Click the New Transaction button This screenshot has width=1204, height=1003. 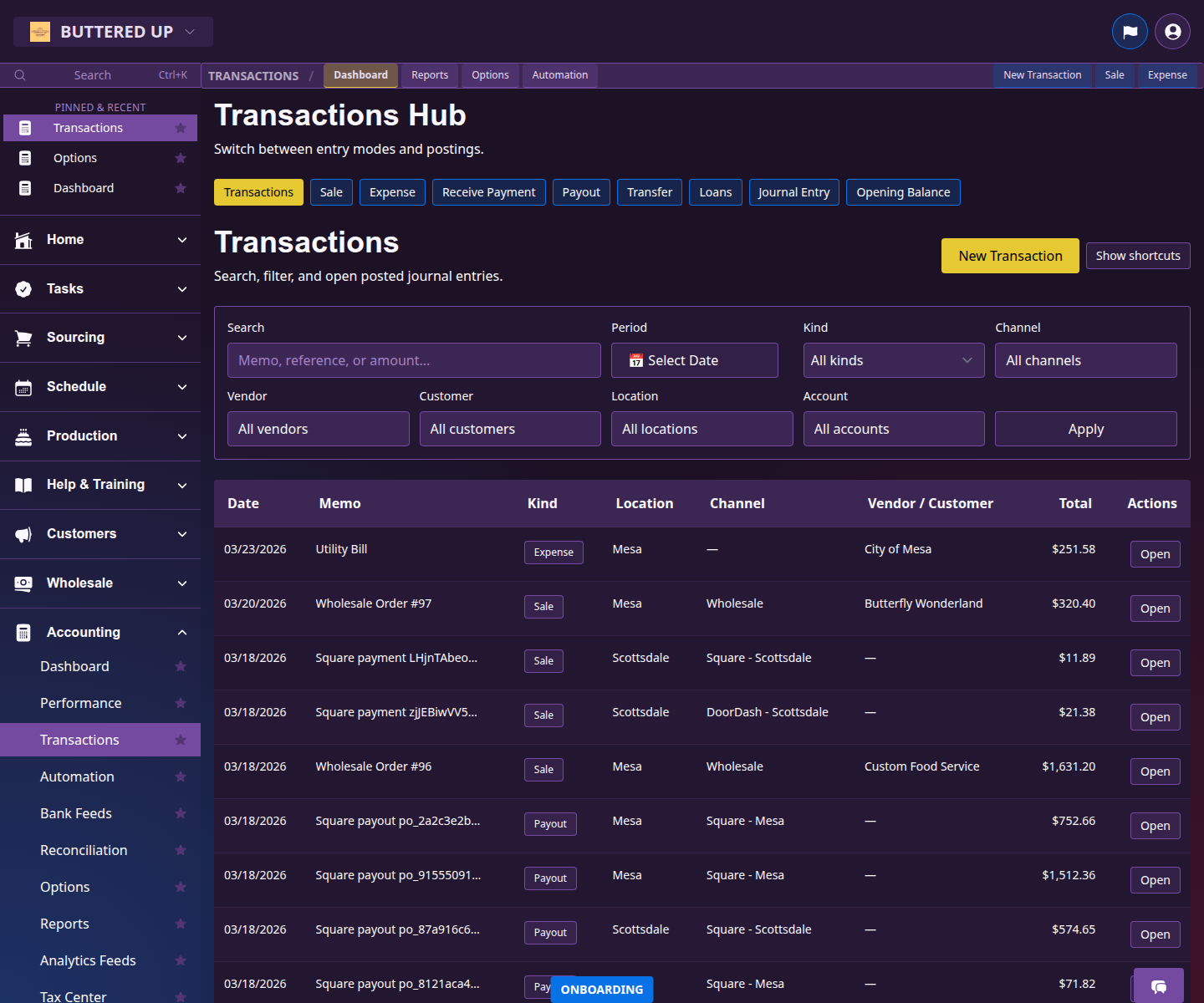coord(1010,256)
